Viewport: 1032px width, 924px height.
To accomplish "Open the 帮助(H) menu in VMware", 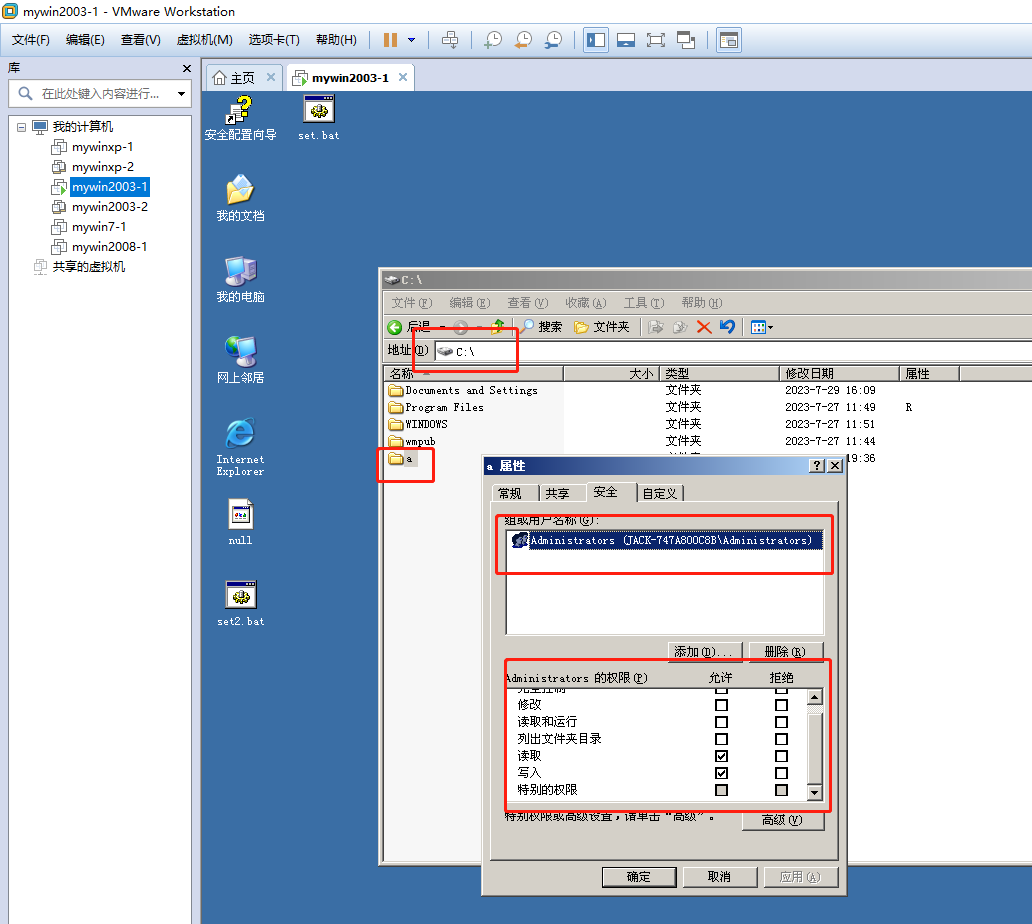I will pyautogui.click(x=336, y=40).
